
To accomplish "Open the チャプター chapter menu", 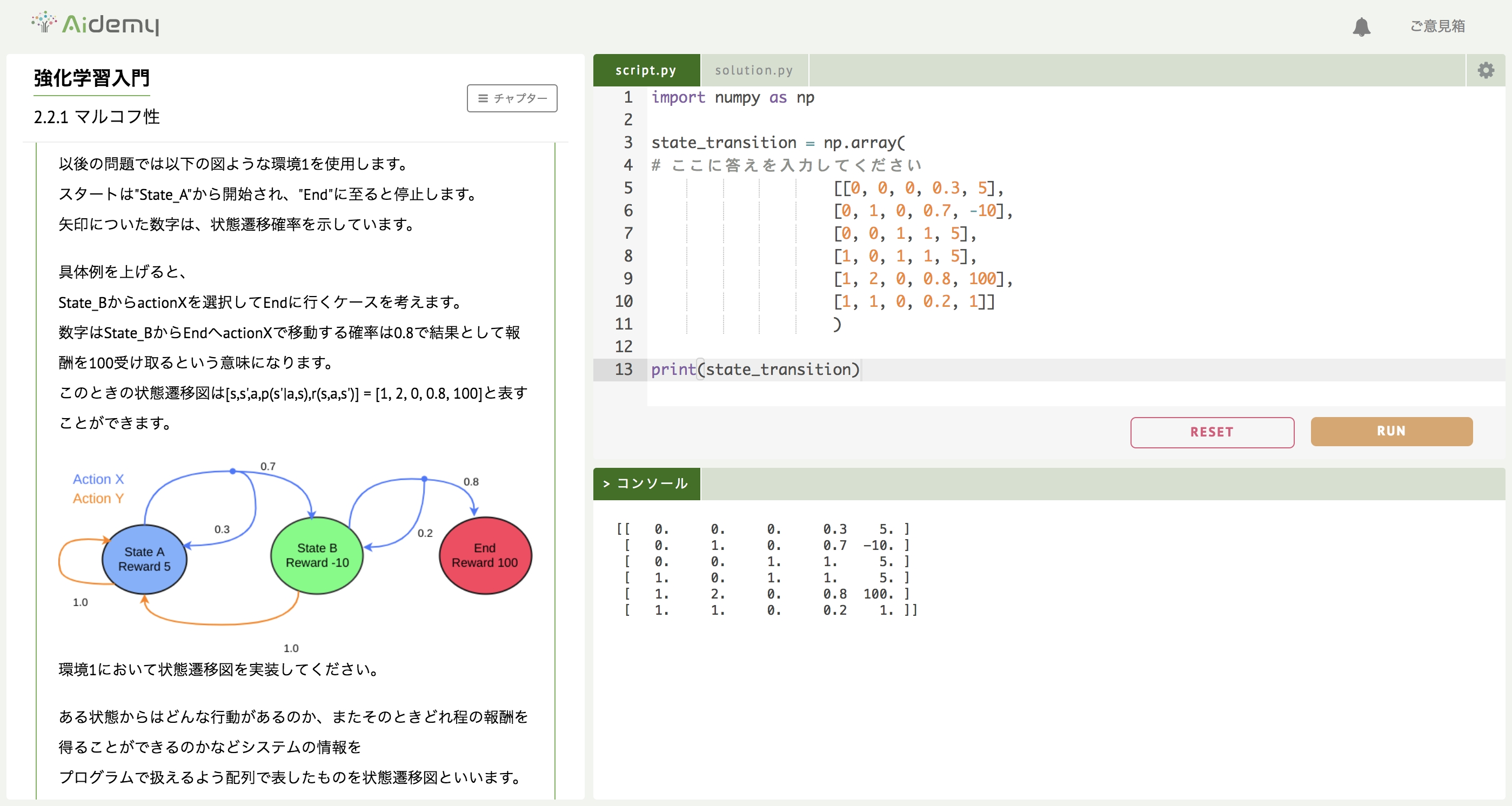I will (512, 98).
